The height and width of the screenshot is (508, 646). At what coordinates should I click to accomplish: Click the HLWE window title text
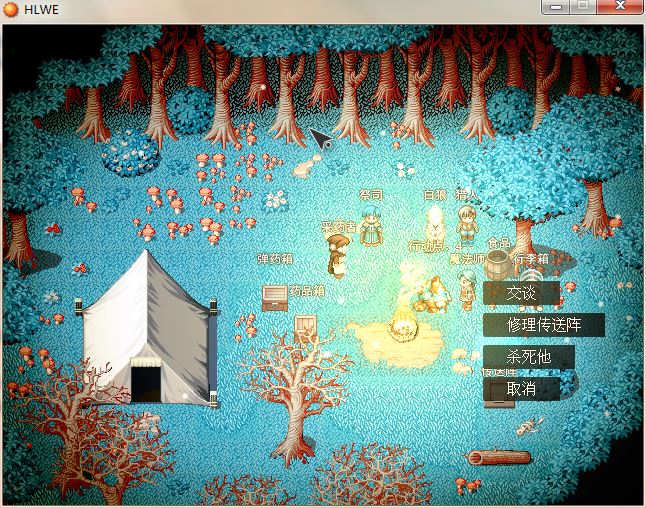(41, 9)
